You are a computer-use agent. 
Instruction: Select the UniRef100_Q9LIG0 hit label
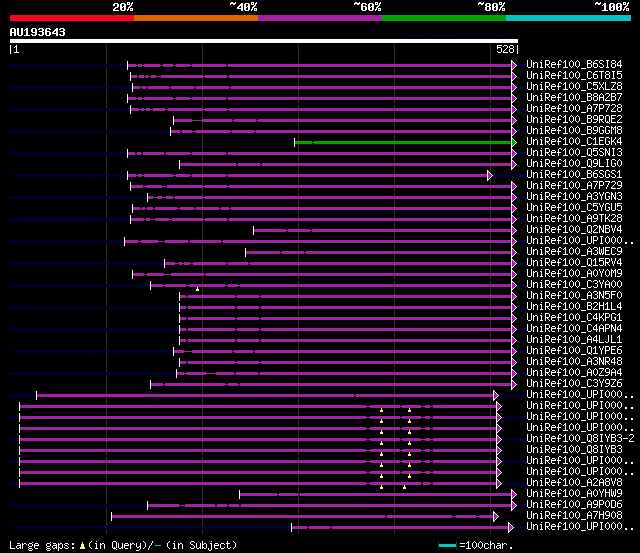[x=574, y=163]
